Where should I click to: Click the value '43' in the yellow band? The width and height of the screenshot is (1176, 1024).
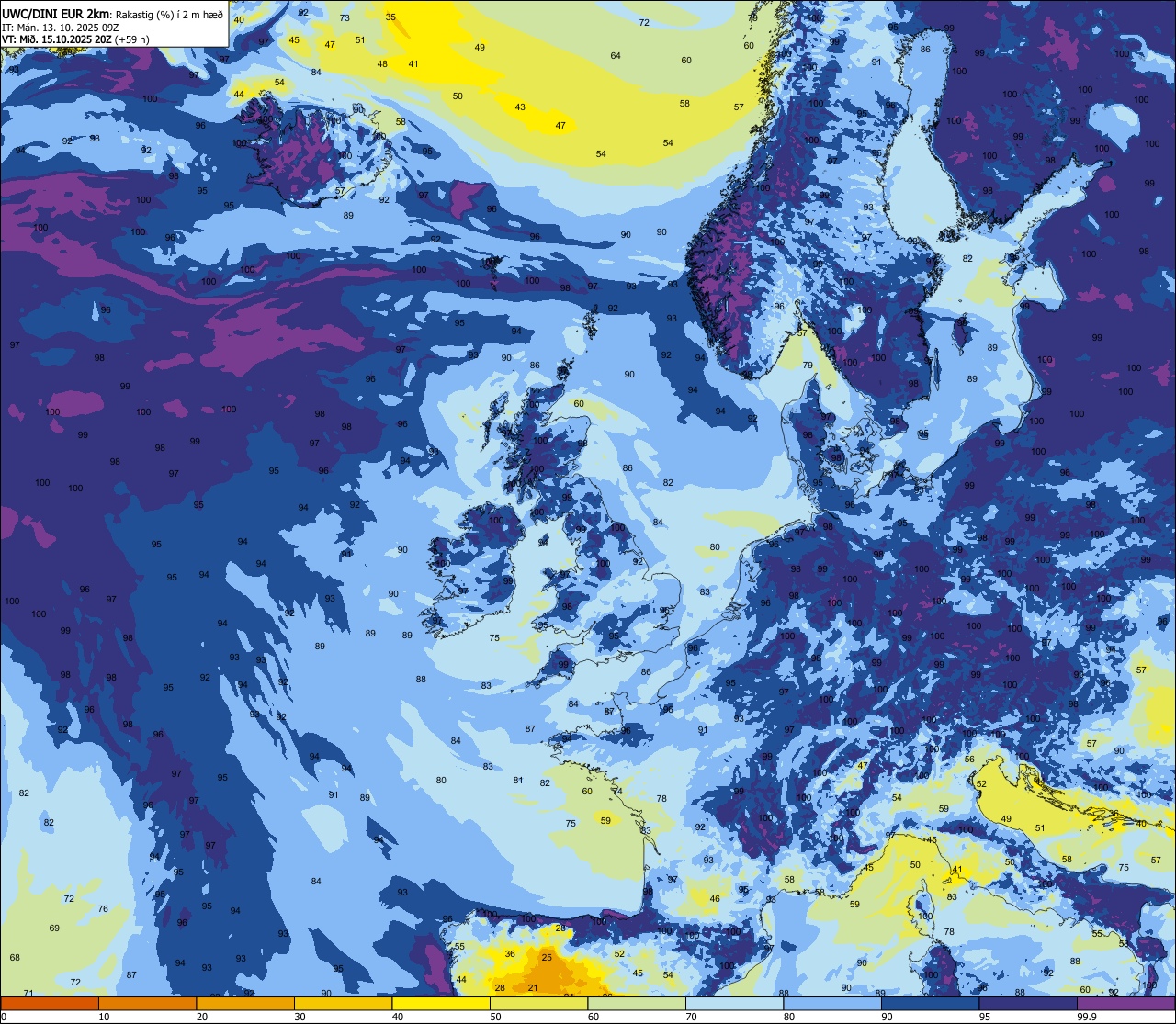520,107
